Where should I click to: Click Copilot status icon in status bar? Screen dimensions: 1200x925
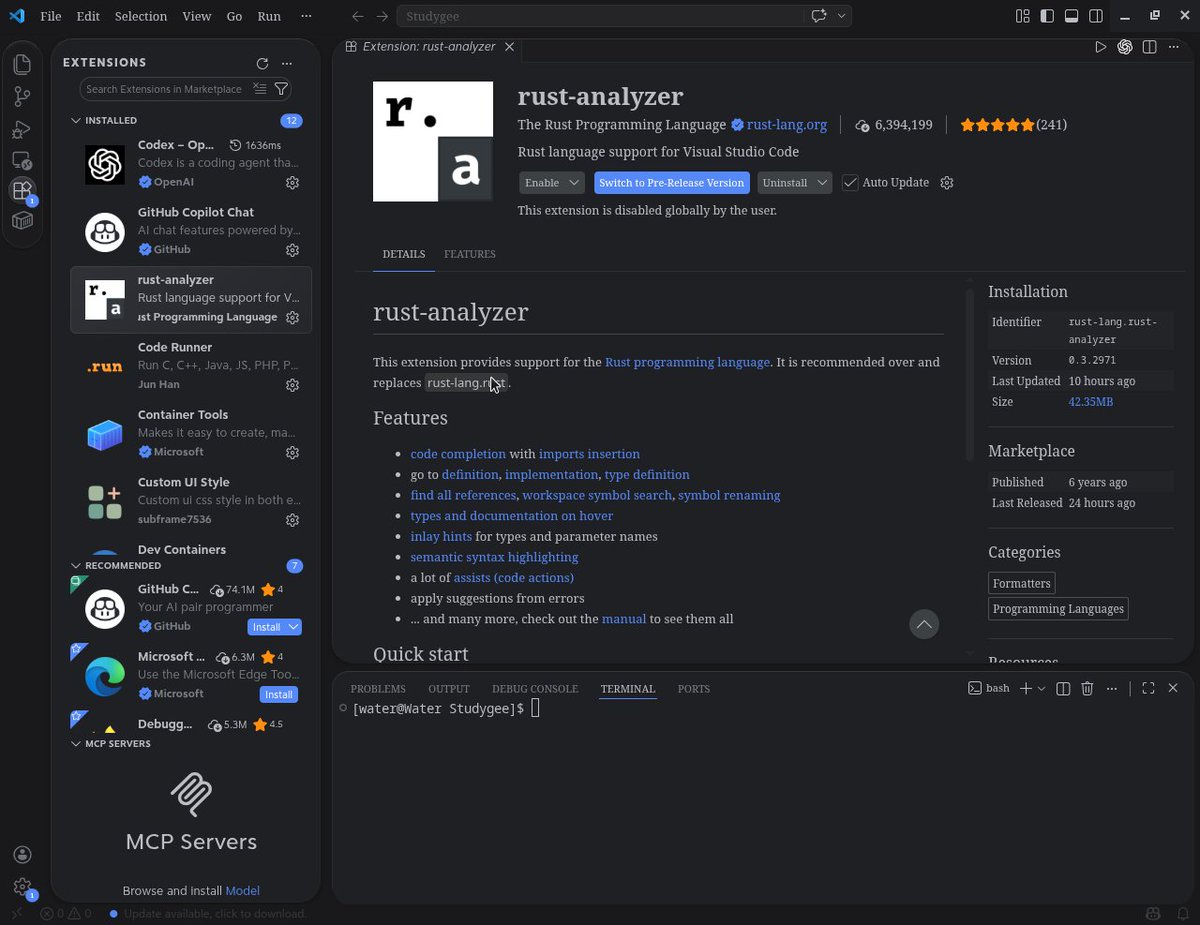pos(1153,913)
